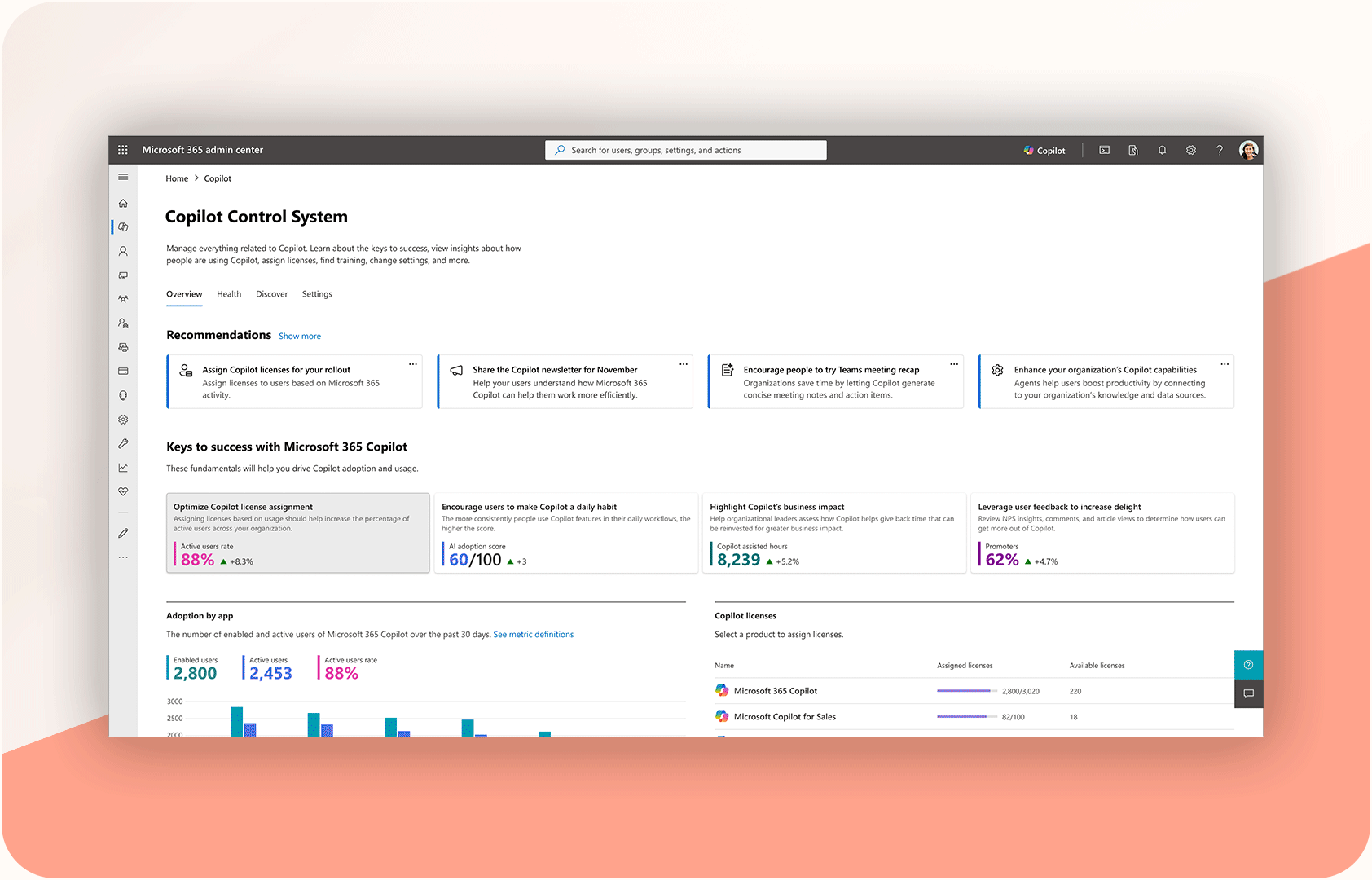Switch to the Settings tab
This screenshot has width=1372, height=880.
(x=317, y=294)
